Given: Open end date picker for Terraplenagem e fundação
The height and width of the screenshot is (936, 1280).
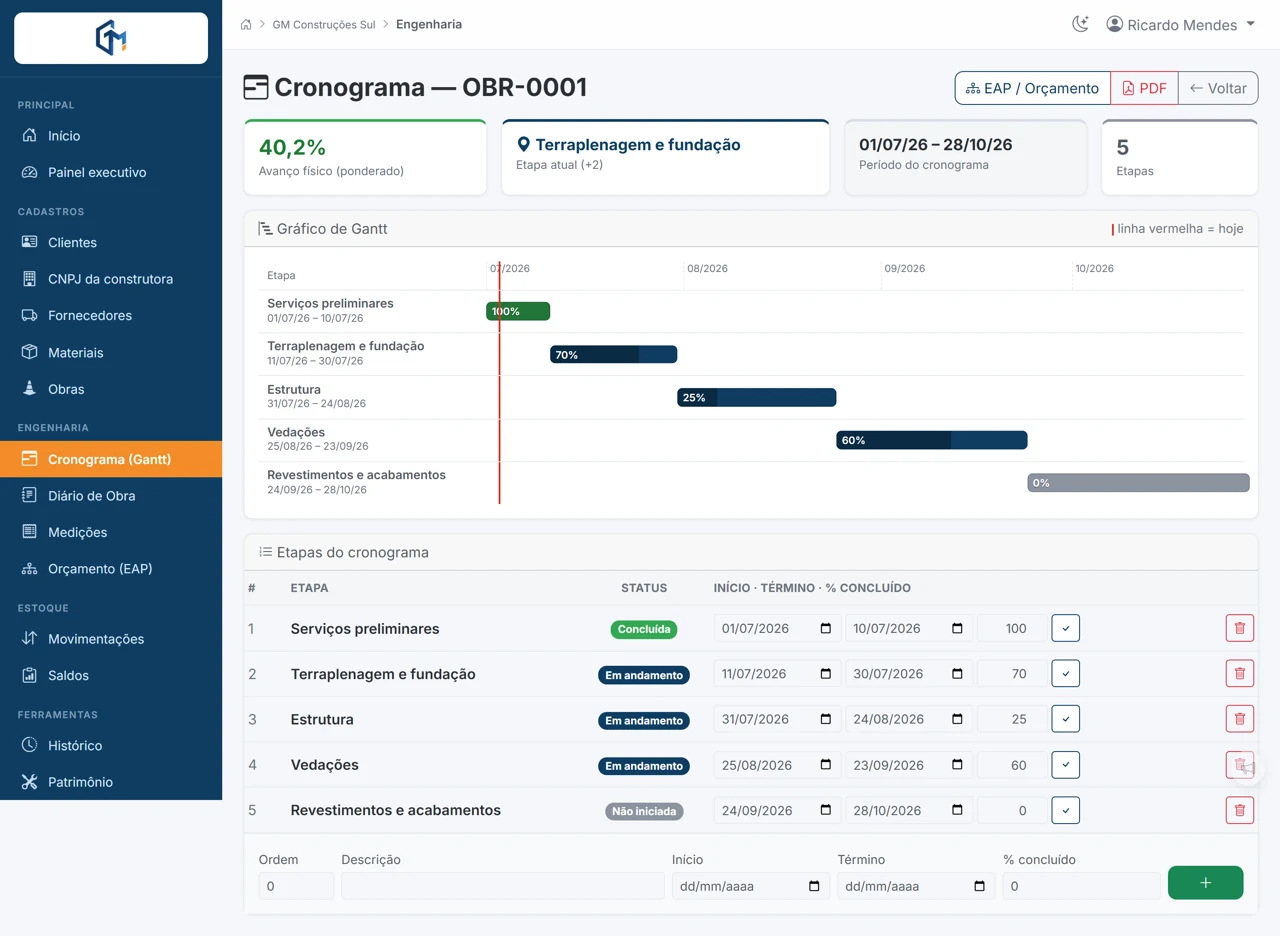Looking at the screenshot, I should [957, 674].
